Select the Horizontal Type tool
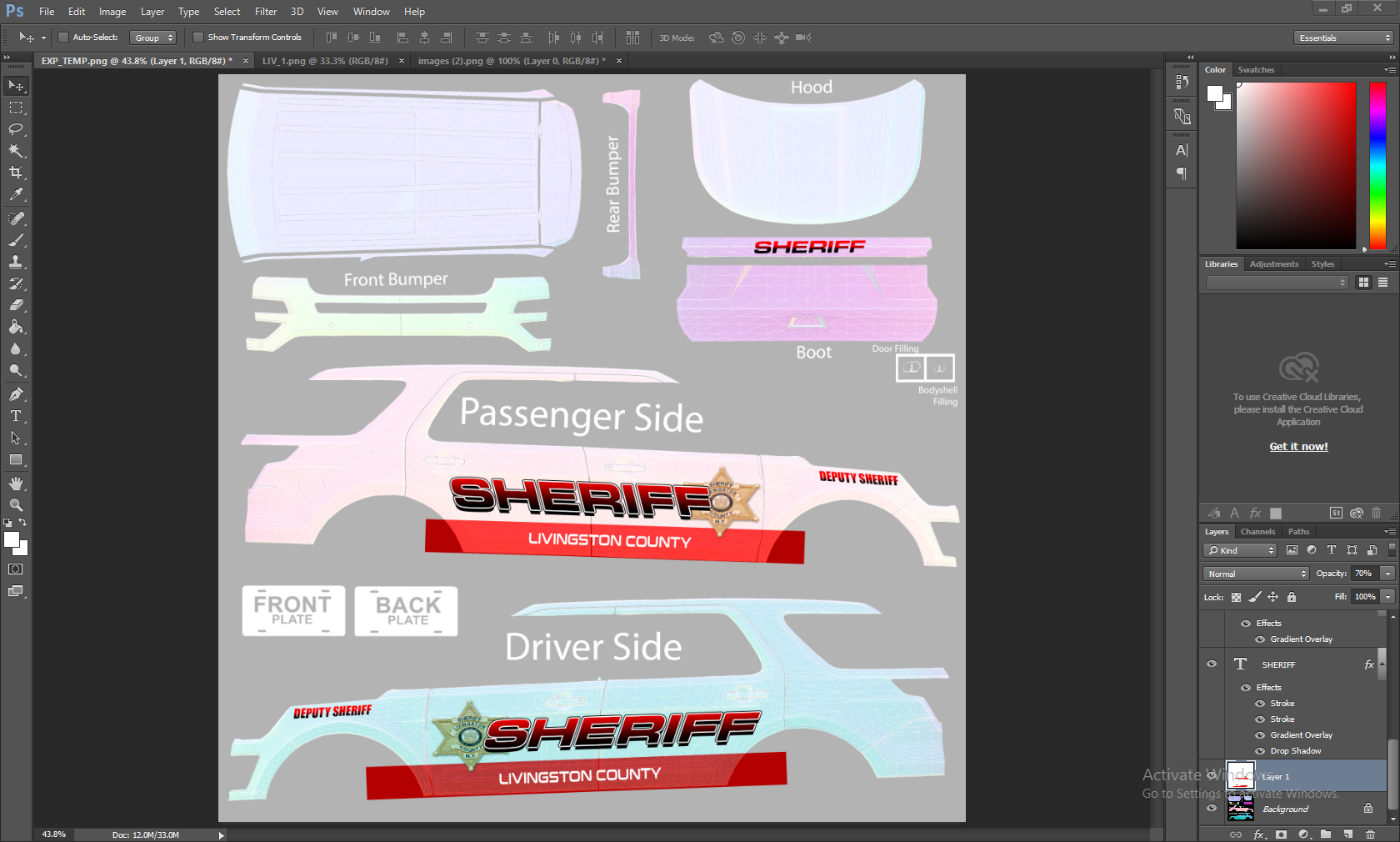Screen dimensions: 1400x842 tap(16, 416)
